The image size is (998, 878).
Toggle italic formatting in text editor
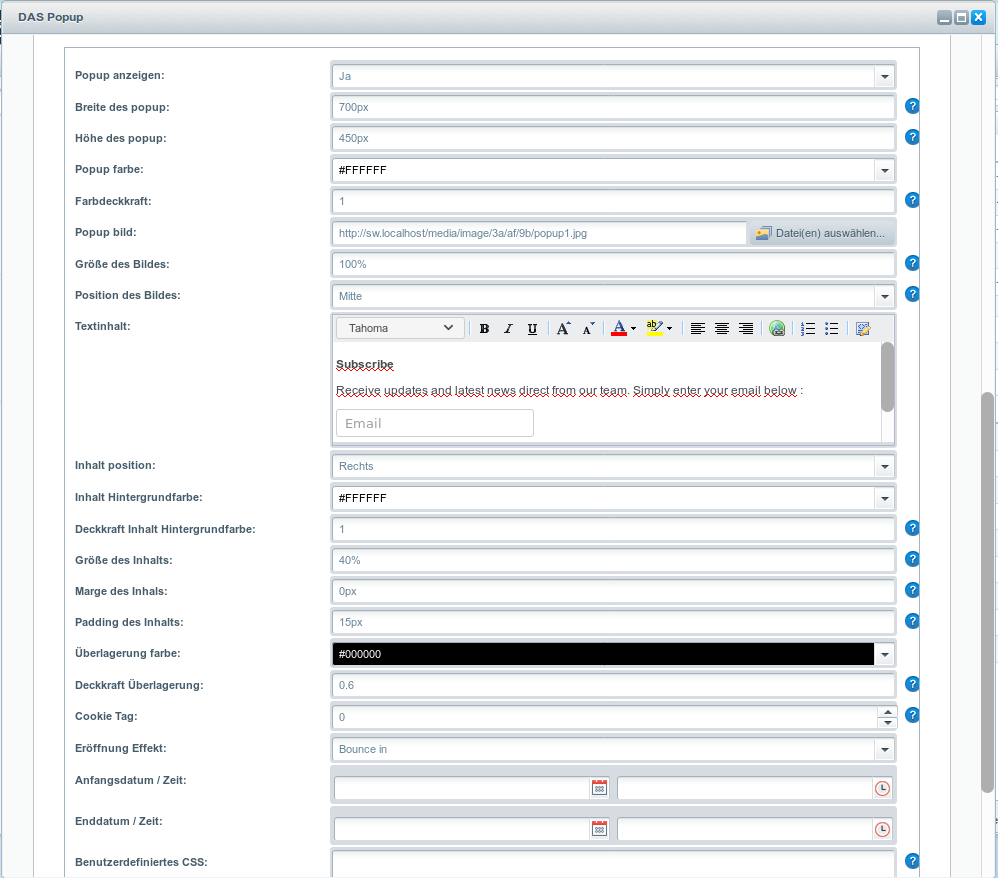pos(508,329)
